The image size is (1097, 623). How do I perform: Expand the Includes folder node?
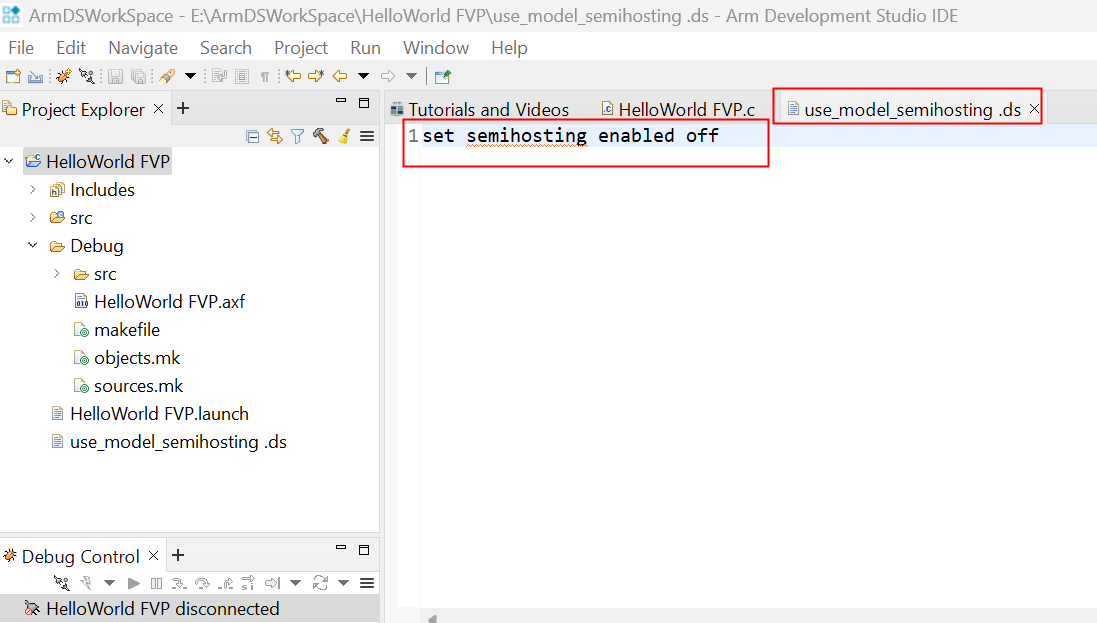point(33,190)
